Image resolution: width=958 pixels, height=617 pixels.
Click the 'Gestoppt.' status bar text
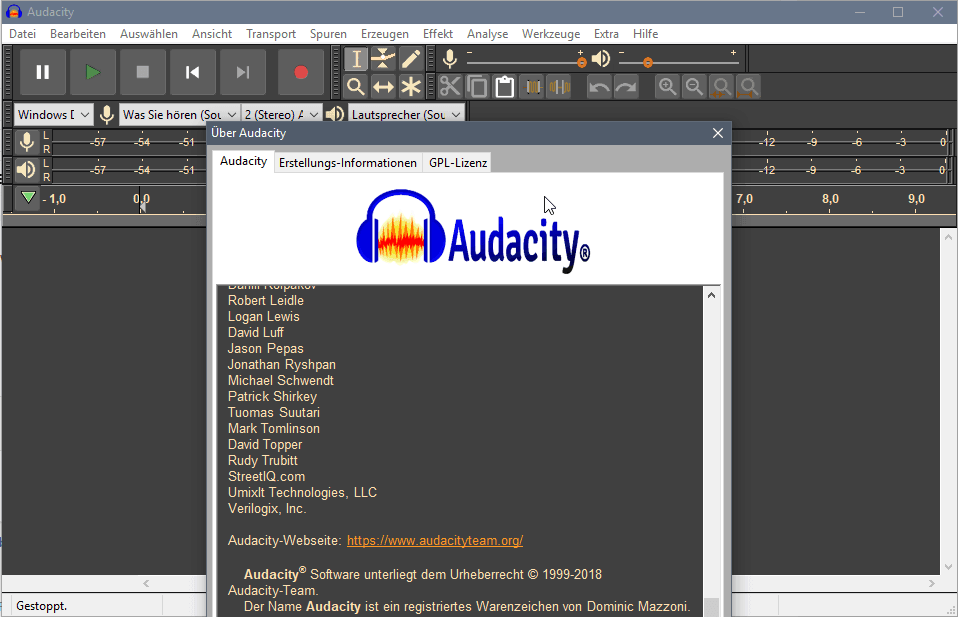pos(42,606)
